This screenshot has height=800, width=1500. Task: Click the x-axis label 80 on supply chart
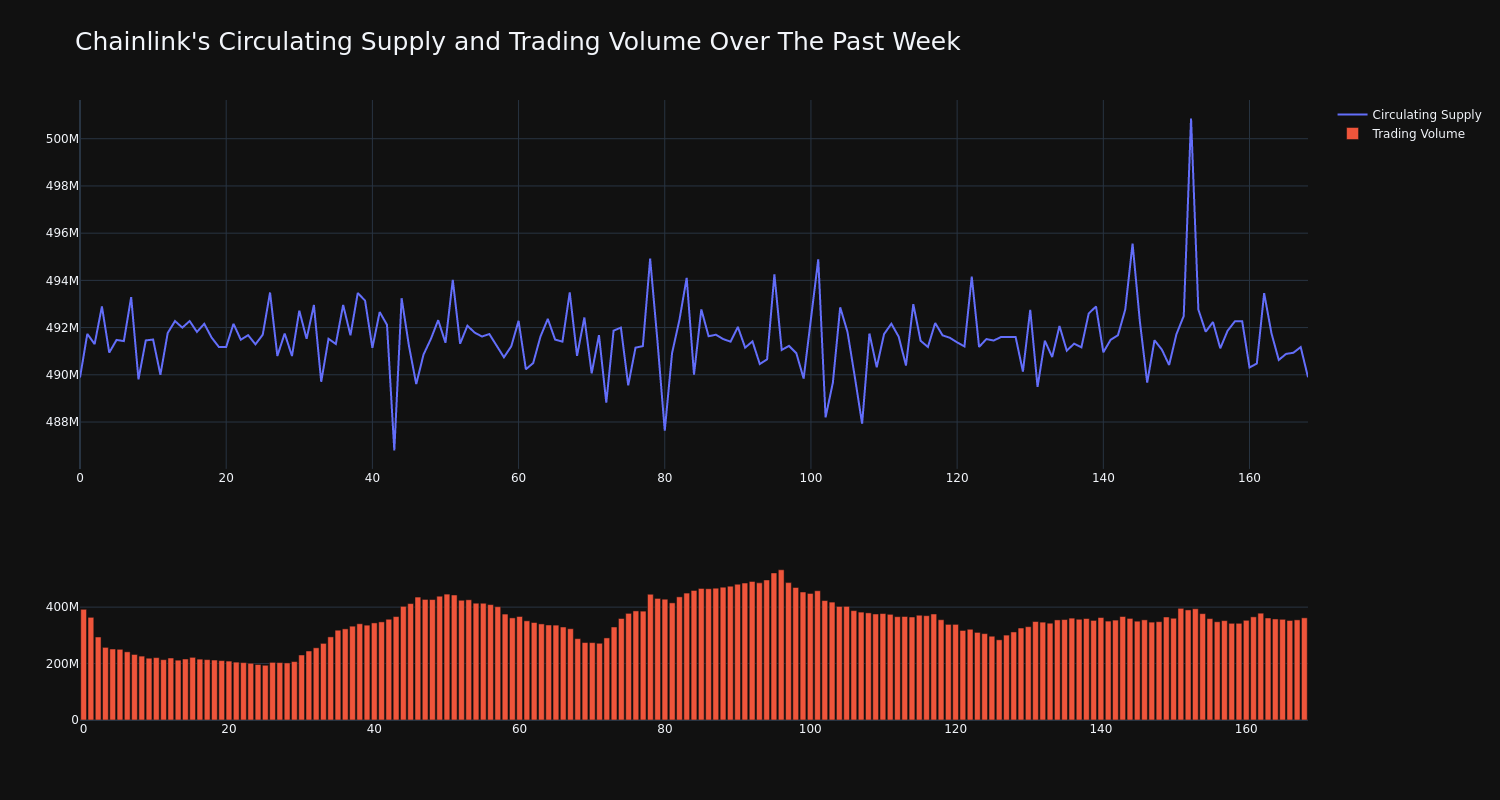click(665, 478)
